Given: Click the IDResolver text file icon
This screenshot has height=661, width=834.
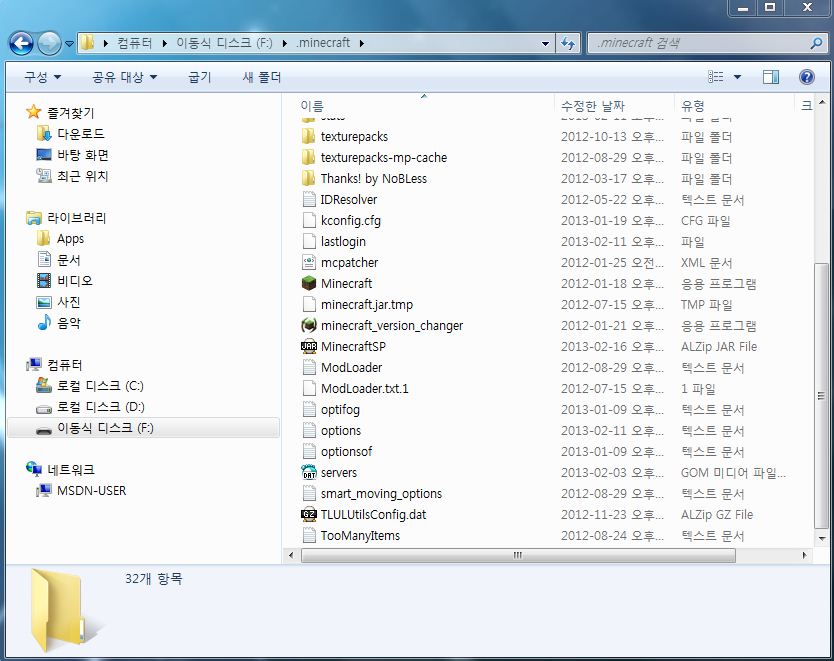Looking at the screenshot, I should 309,199.
